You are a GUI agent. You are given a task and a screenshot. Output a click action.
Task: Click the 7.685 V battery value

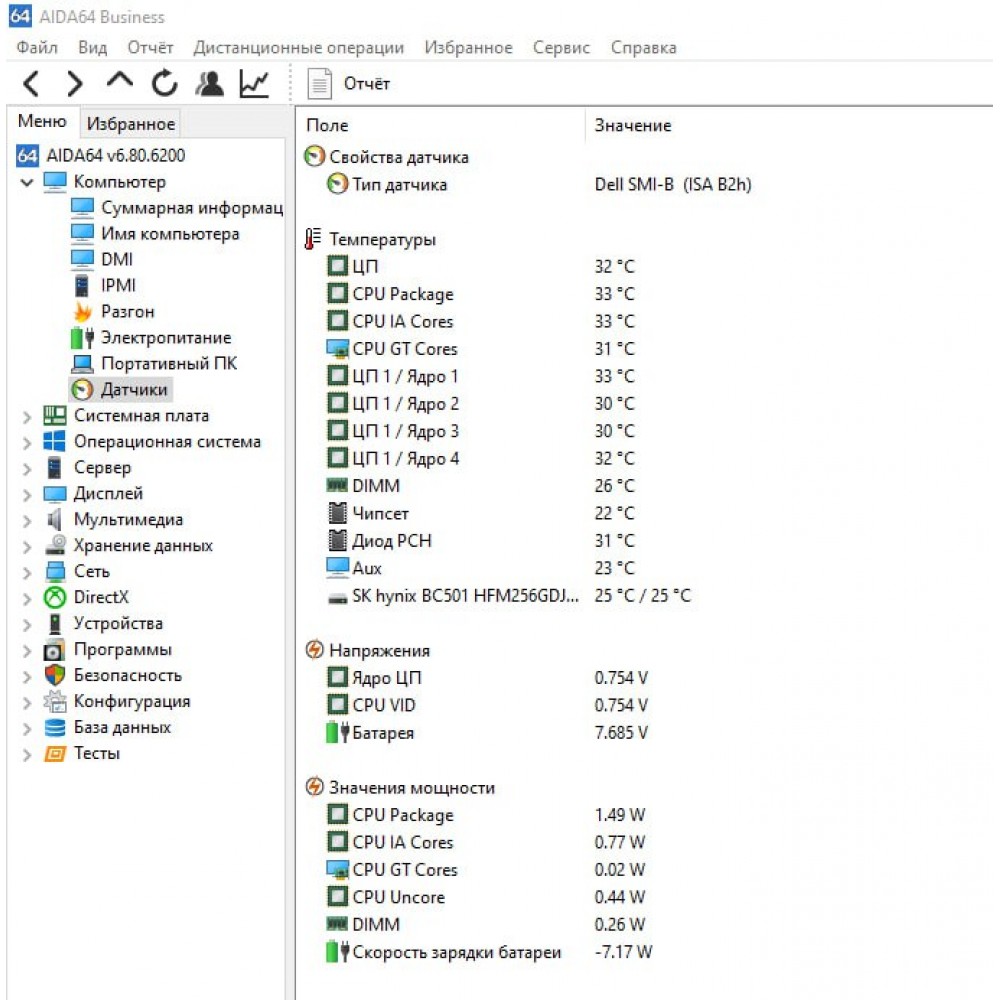pyautogui.click(x=621, y=733)
